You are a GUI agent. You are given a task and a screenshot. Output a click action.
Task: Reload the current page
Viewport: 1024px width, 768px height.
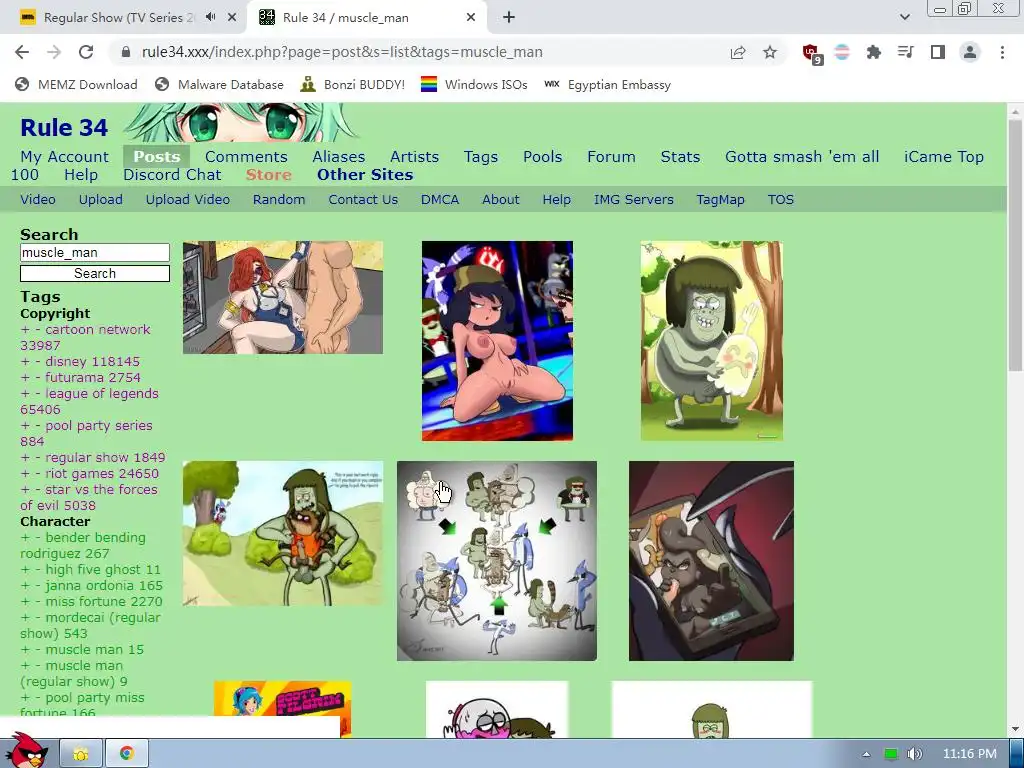(x=86, y=52)
